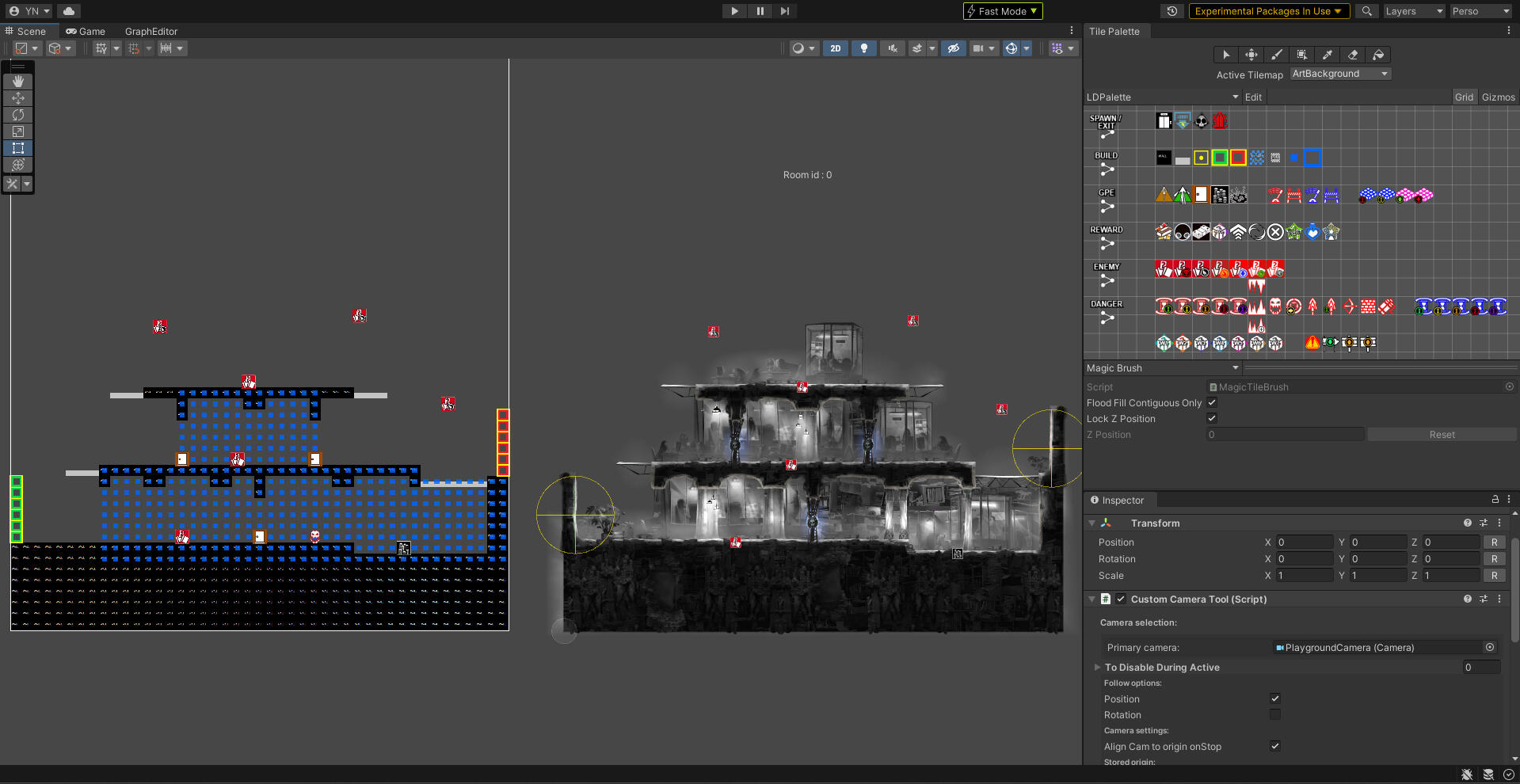Pick the Rotate tool in scene toolbar
This screenshot has height=784, width=1520.
pyautogui.click(x=18, y=115)
